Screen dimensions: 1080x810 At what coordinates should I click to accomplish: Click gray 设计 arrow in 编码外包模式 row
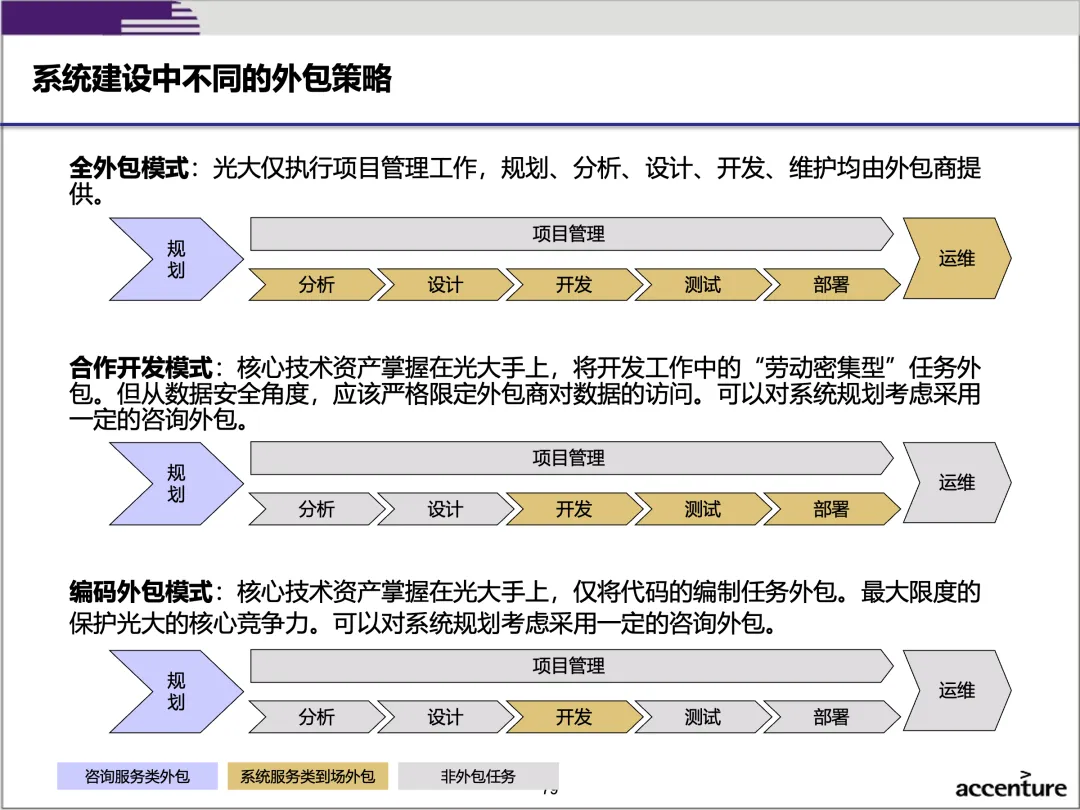tap(446, 717)
